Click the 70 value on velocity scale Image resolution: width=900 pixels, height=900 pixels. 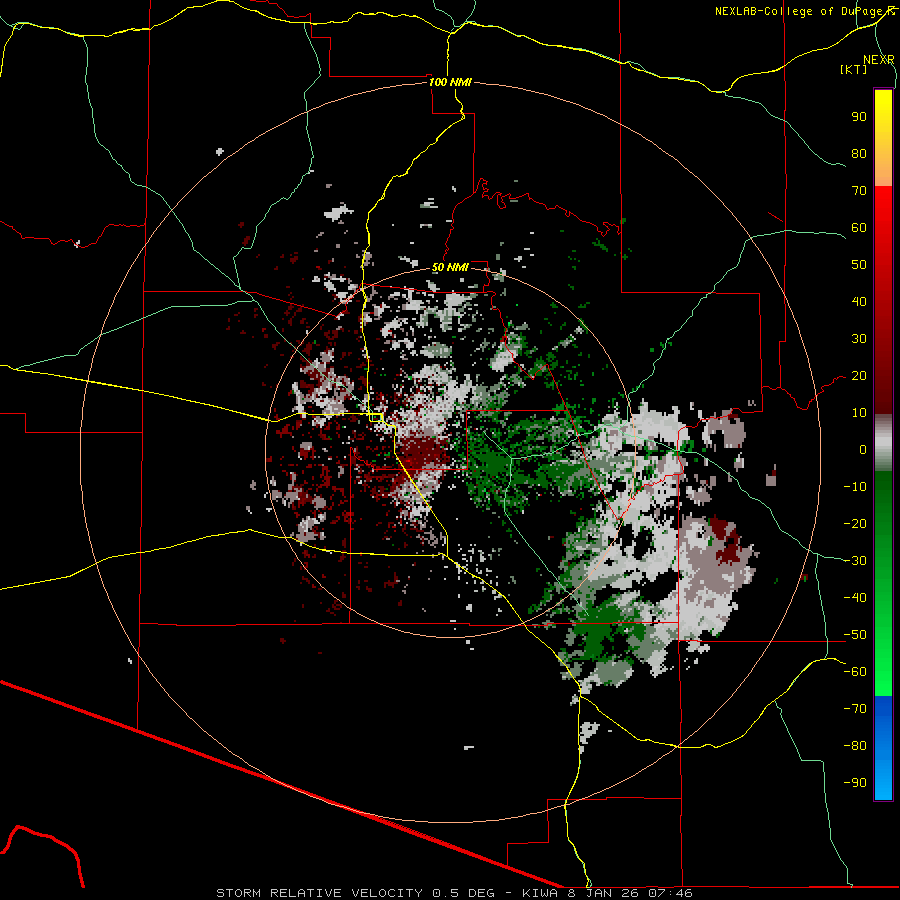[x=859, y=191]
